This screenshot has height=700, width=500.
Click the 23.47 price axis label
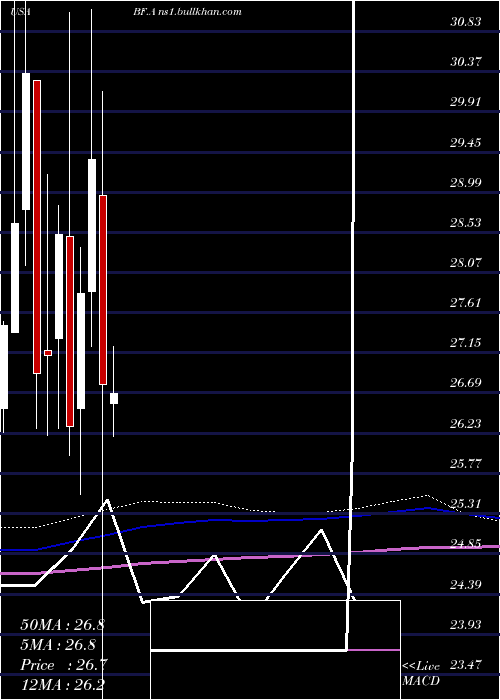tap(466, 665)
